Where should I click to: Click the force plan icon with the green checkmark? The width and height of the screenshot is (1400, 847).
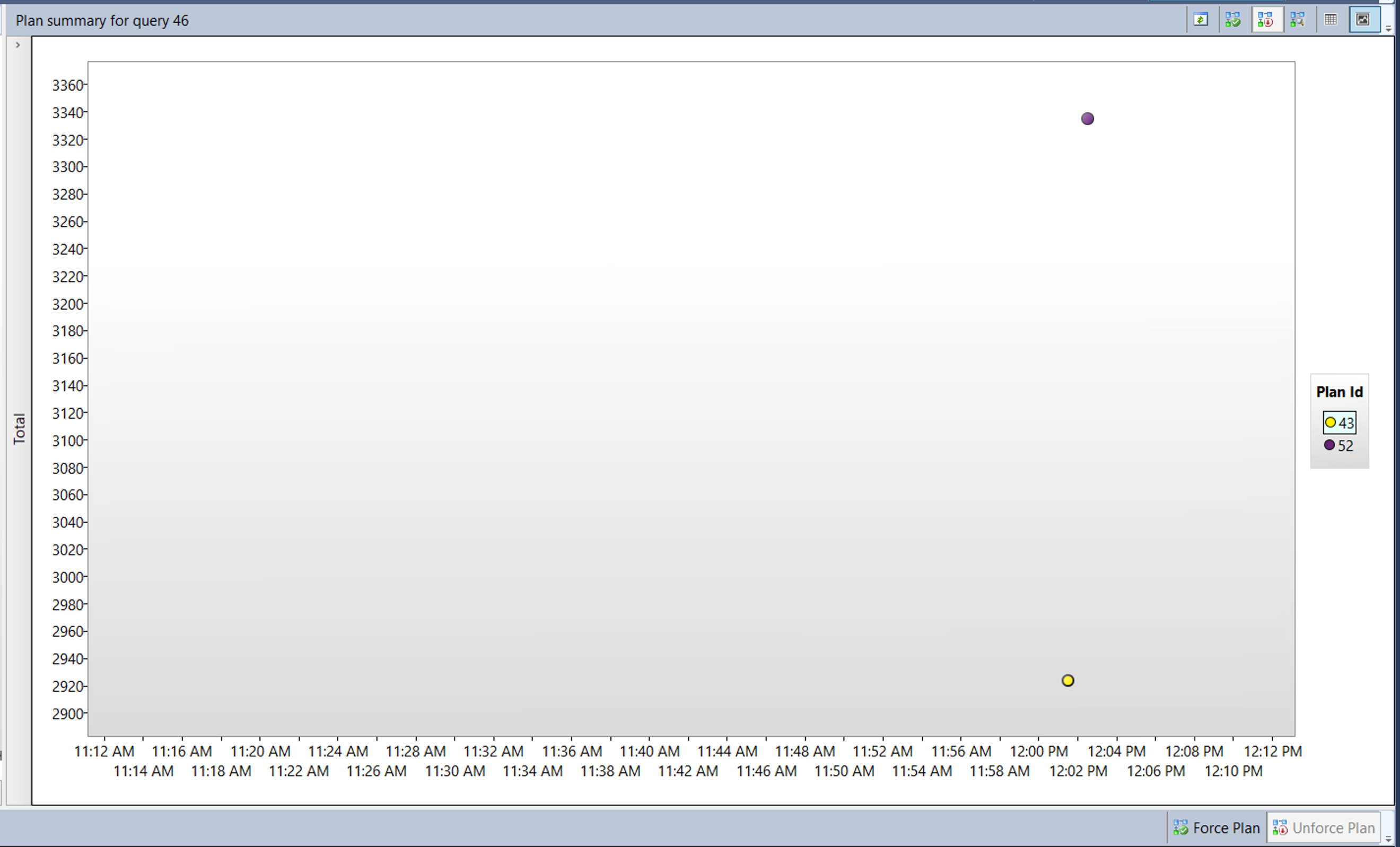[1233, 20]
